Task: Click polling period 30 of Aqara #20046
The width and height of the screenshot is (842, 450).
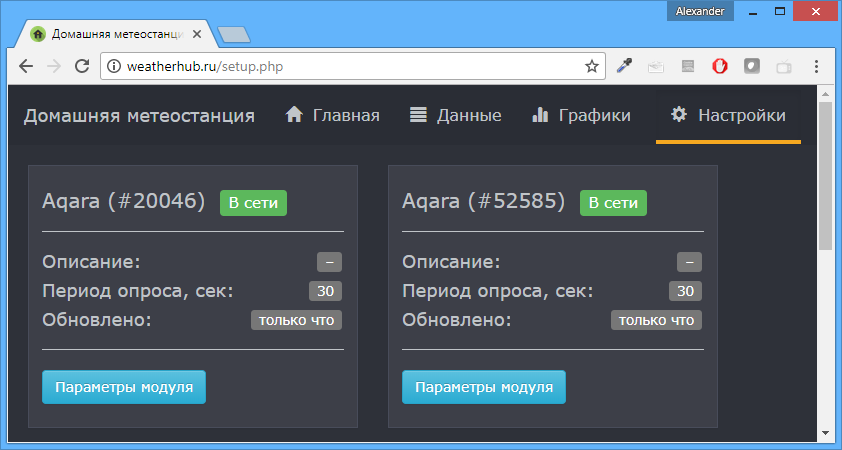Action: point(325,291)
